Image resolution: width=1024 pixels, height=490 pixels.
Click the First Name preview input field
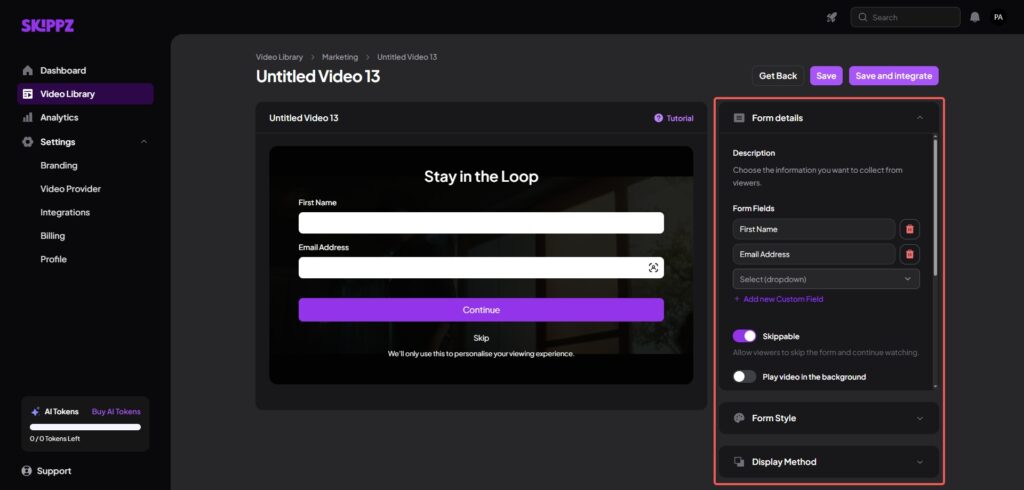pos(480,223)
